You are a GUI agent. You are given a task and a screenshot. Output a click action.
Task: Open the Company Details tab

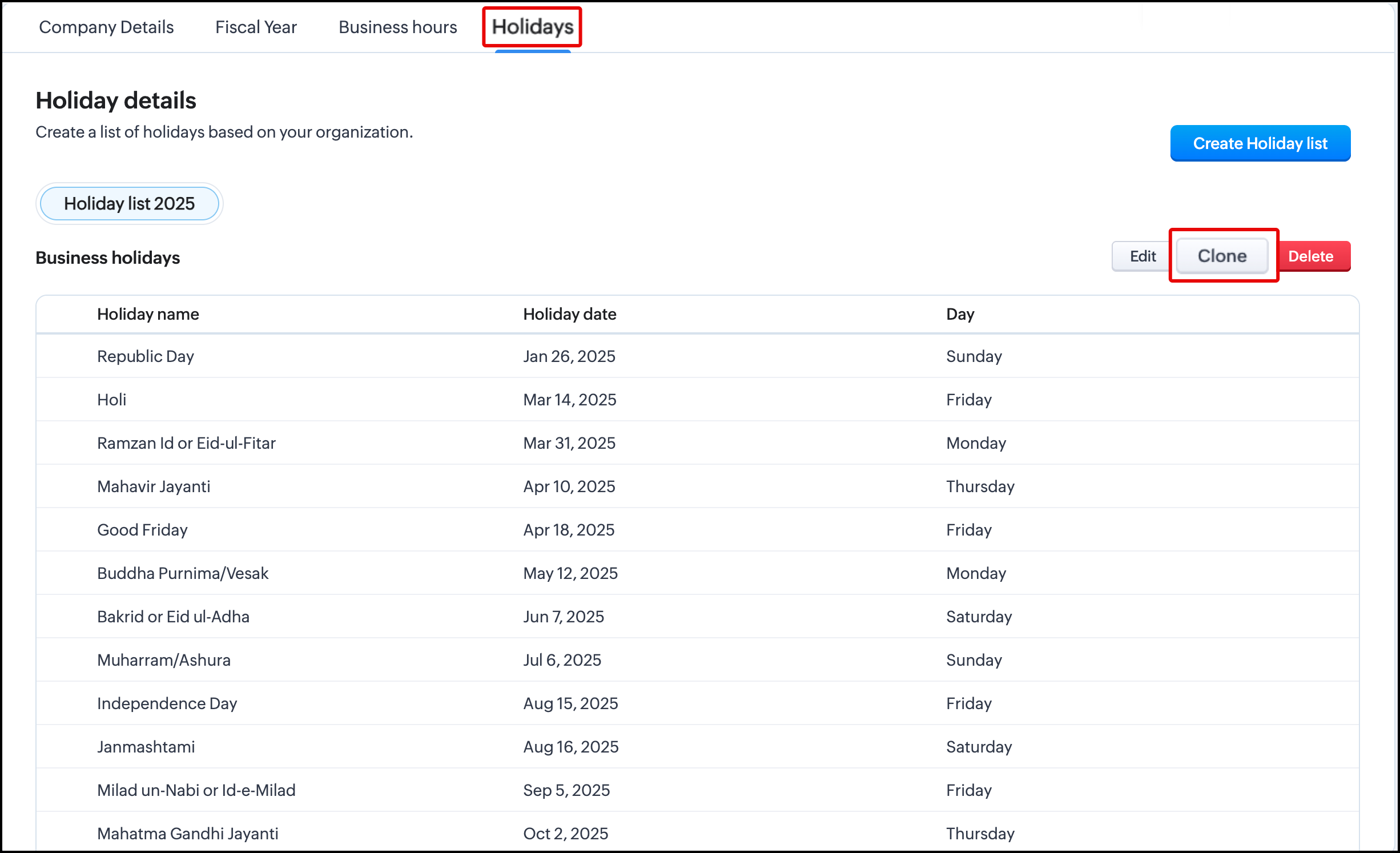pos(106,27)
